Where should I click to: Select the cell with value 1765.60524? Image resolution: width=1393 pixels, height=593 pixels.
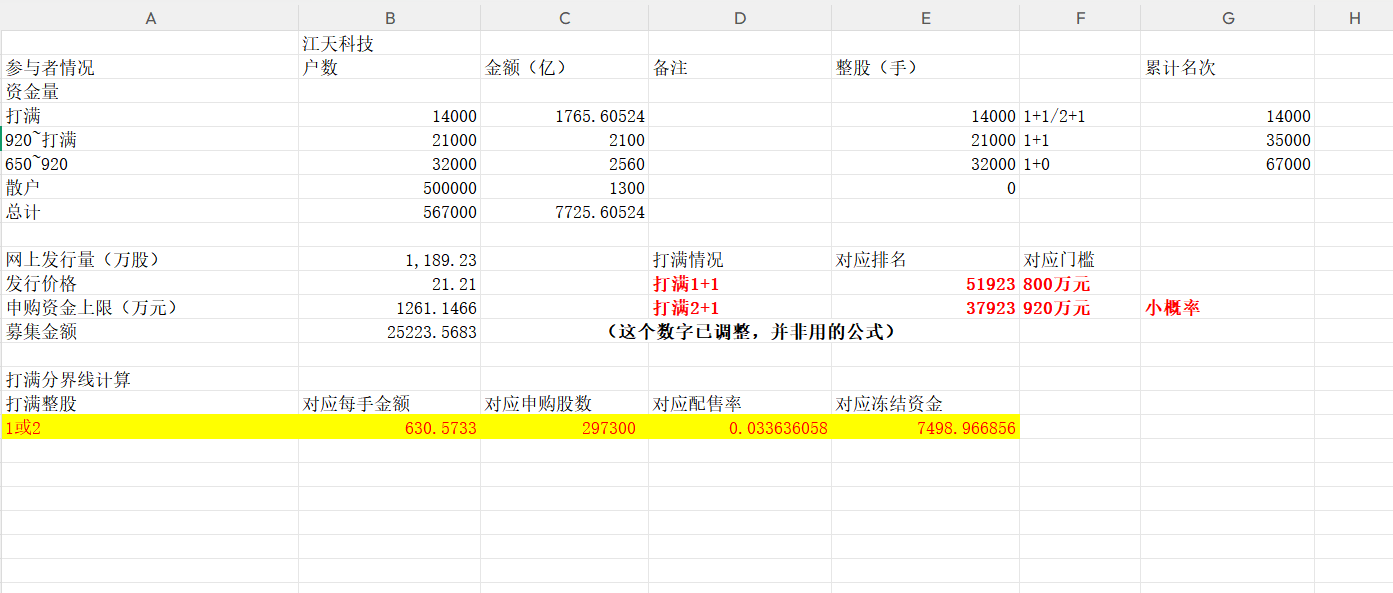tap(564, 116)
